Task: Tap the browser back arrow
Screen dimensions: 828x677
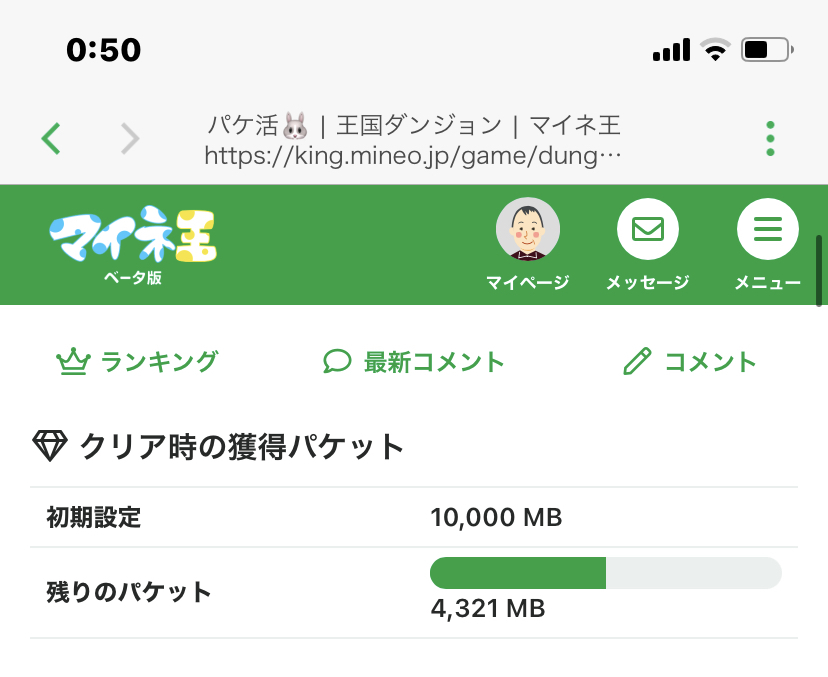Action: 52,138
